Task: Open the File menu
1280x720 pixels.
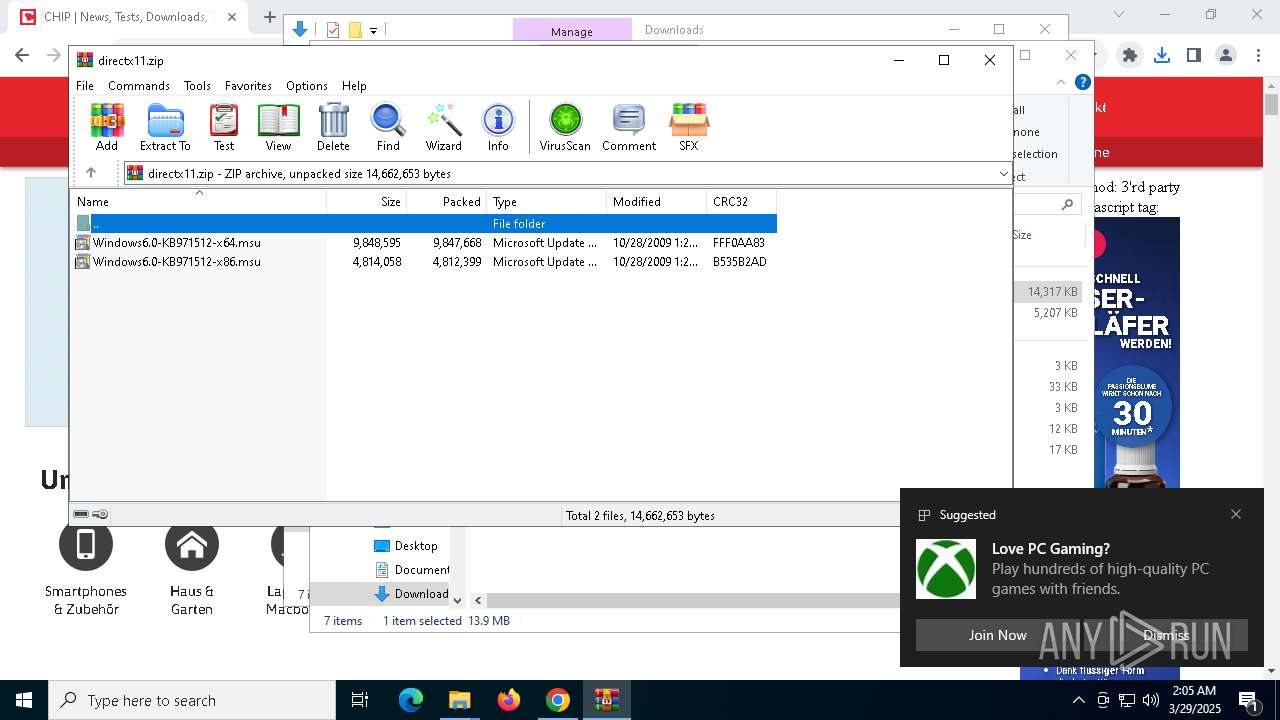Action: point(85,86)
